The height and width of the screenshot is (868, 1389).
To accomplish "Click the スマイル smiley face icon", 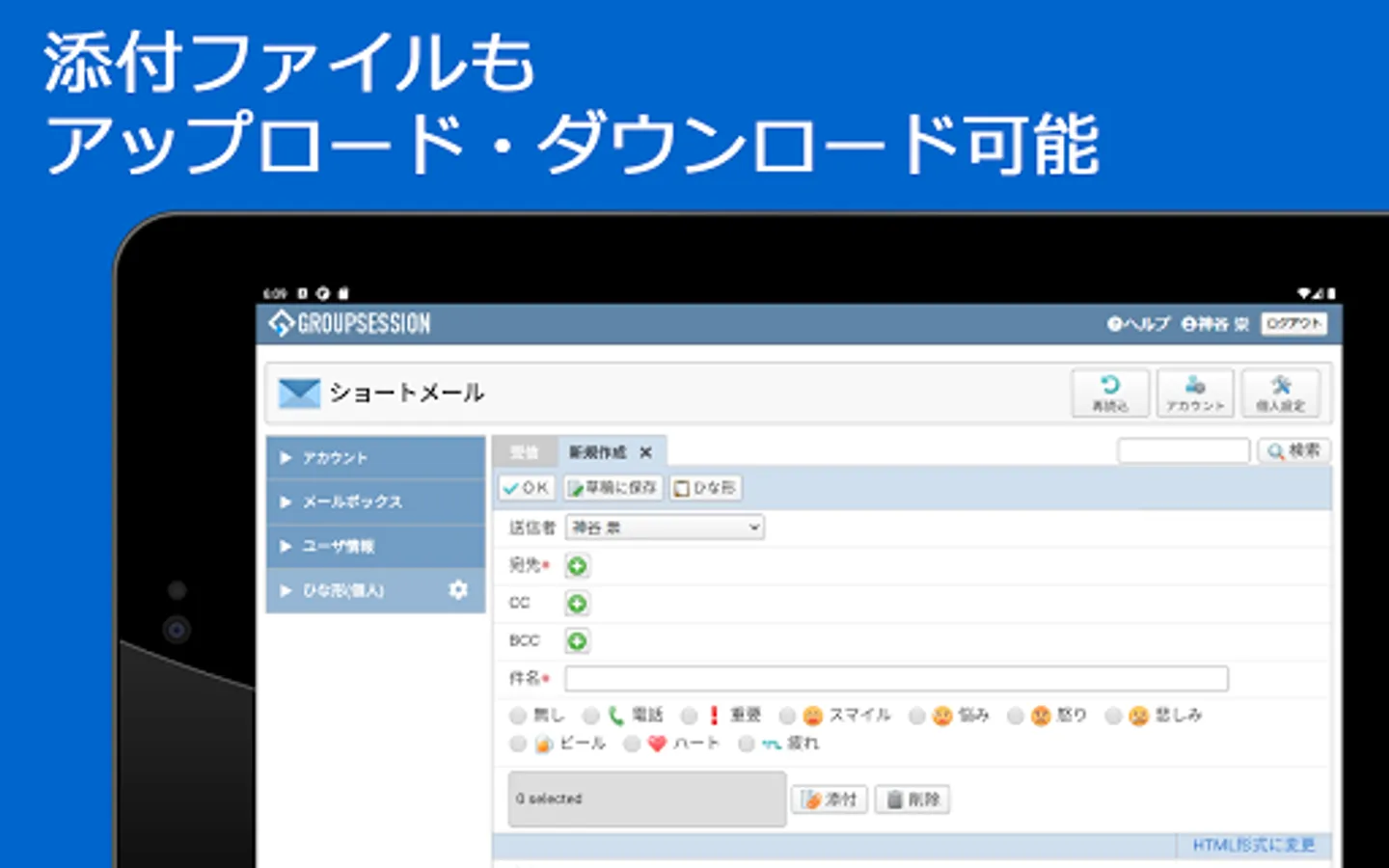I will (x=813, y=716).
